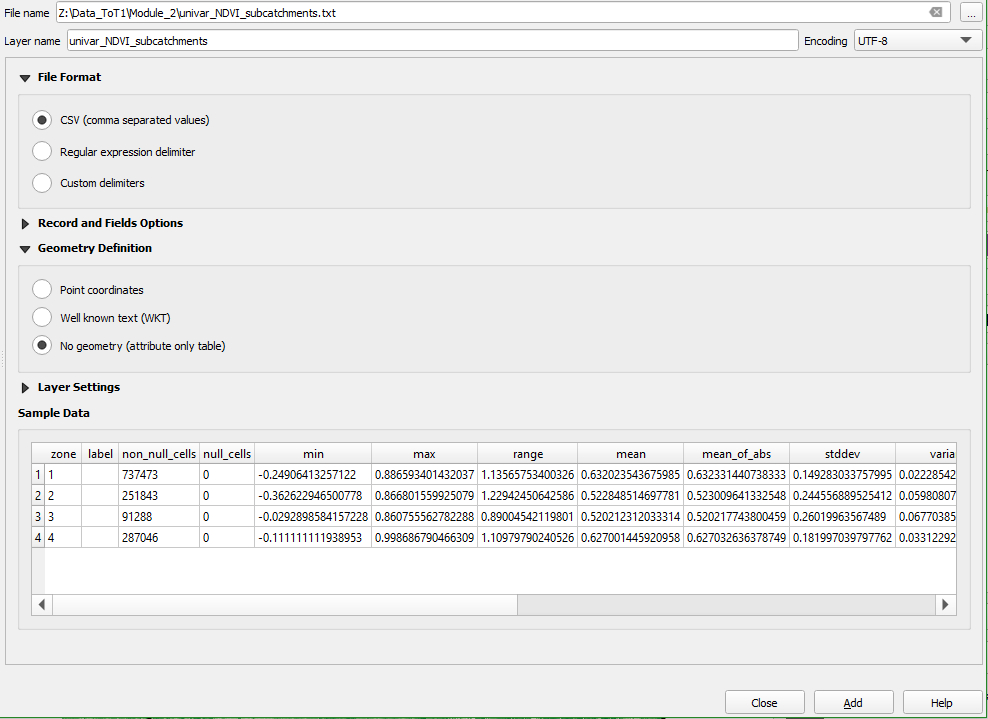Screen dimensions: 988x719
Task: Expand the Layer Settings section
Action: pos(25,387)
